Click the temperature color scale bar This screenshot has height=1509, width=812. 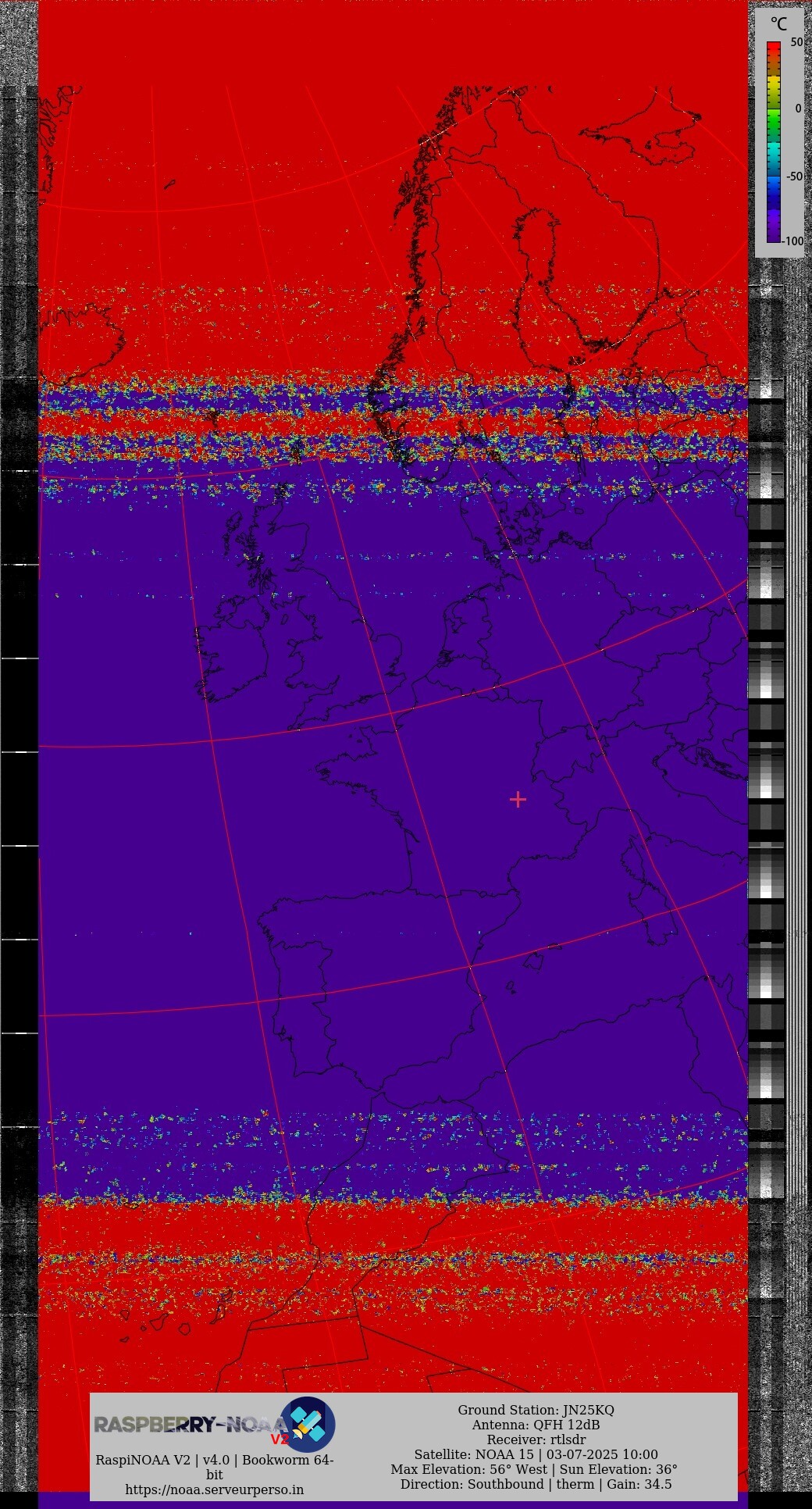774,141
